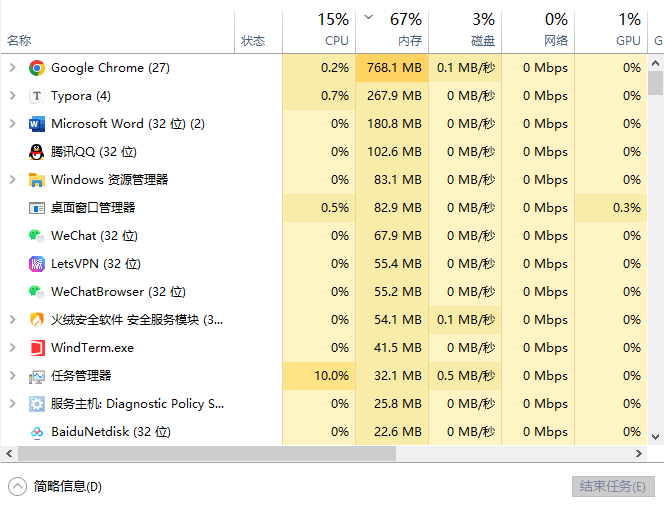Expand the 火绒安全软件 process group
This screenshot has height=511, width=664.
[13, 320]
